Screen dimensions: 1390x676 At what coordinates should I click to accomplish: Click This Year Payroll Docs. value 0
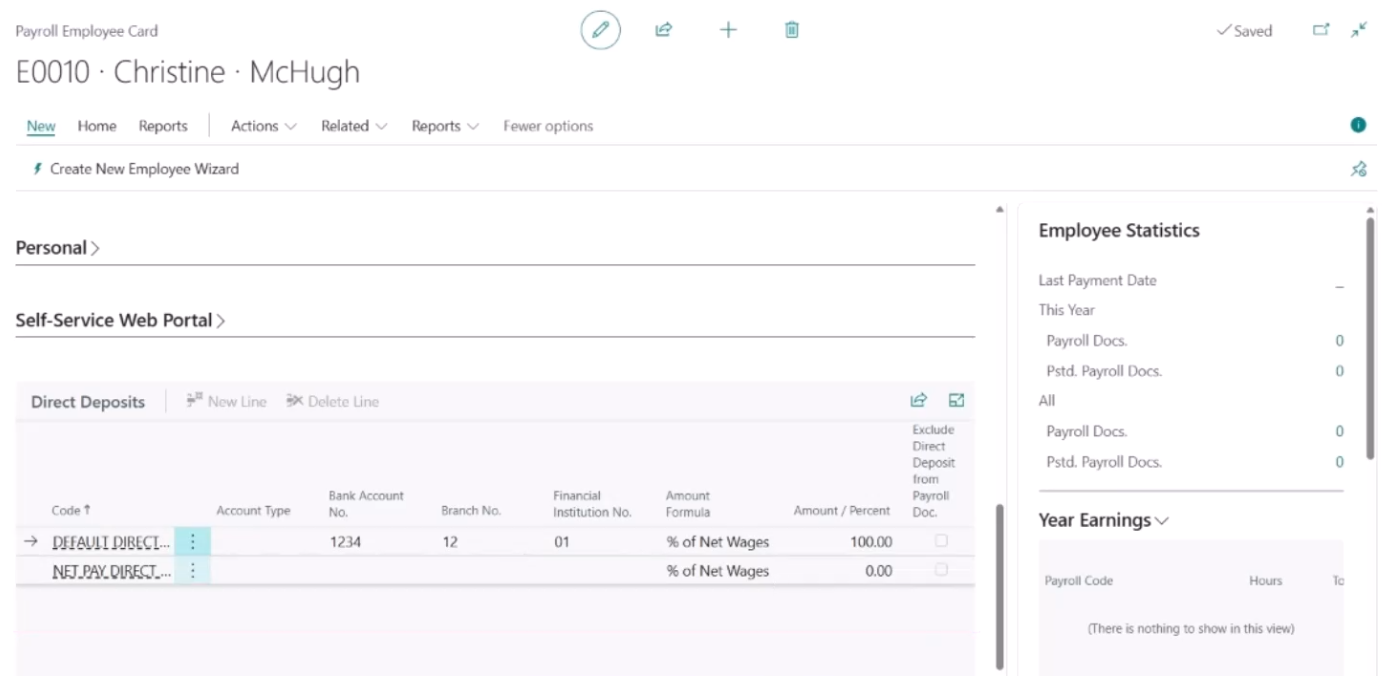[x=1339, y=340]
